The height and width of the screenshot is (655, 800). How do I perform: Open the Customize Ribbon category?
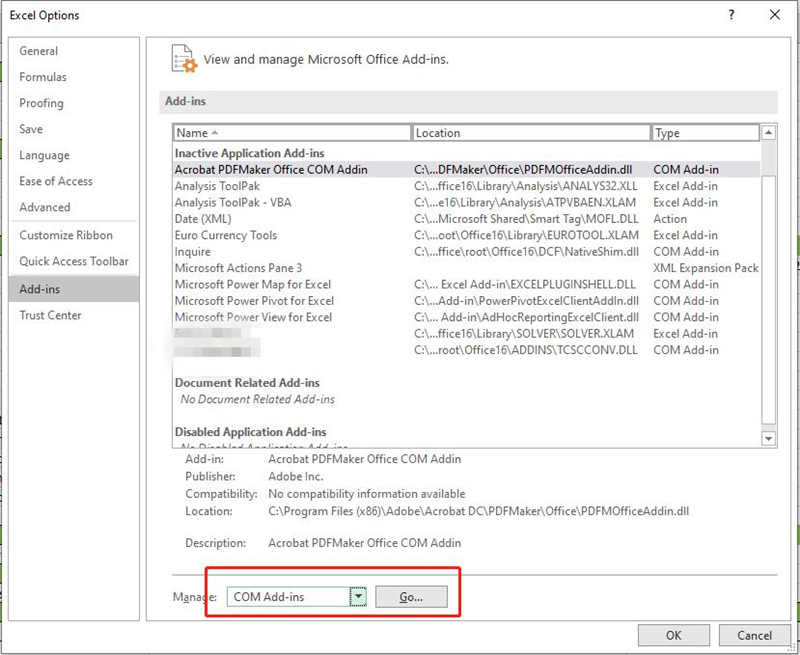click(x=66, y=235)
